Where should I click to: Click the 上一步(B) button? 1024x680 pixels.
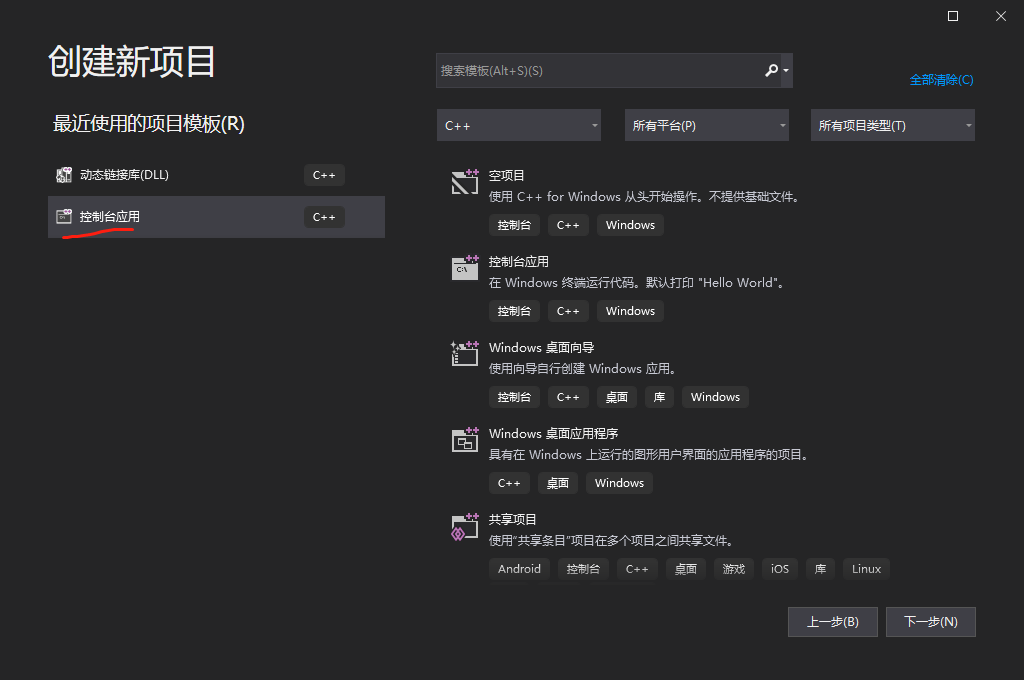click(x=833, y=622)
